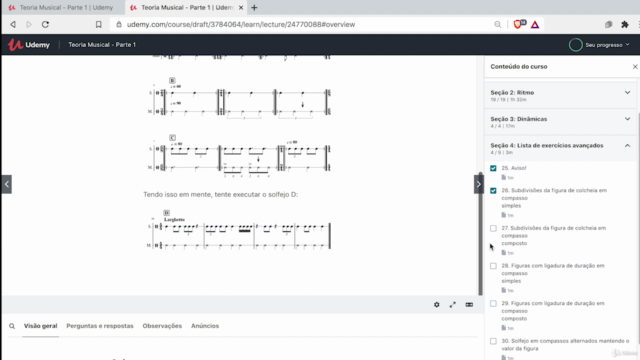The width and height of the screenshot is (640, 360).
Task: Go back with the browser back arrow
Action: 13,24
